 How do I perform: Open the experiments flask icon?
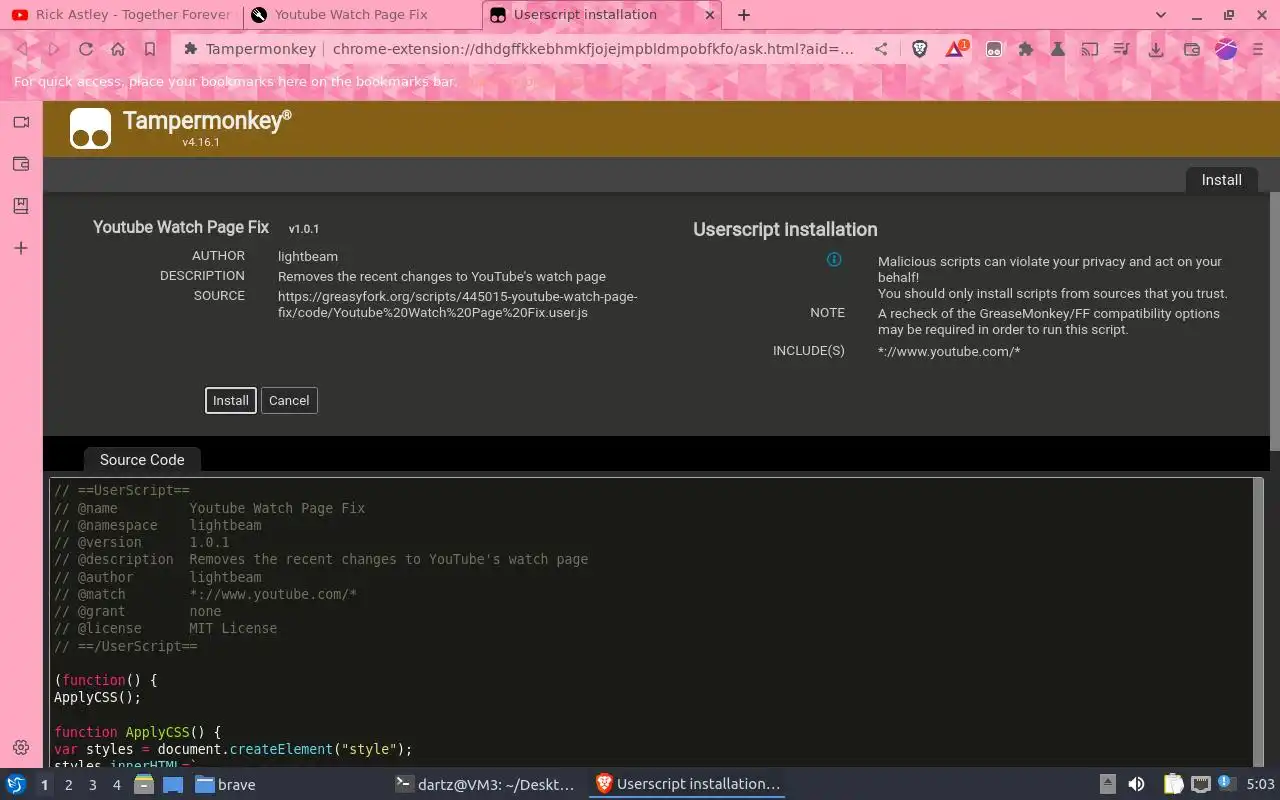1058,49
